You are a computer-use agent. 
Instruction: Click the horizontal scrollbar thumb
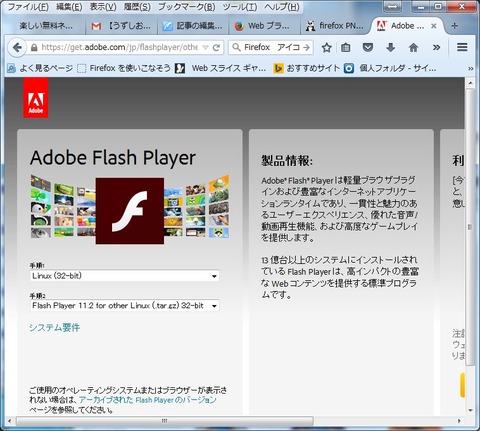(165, 421)
